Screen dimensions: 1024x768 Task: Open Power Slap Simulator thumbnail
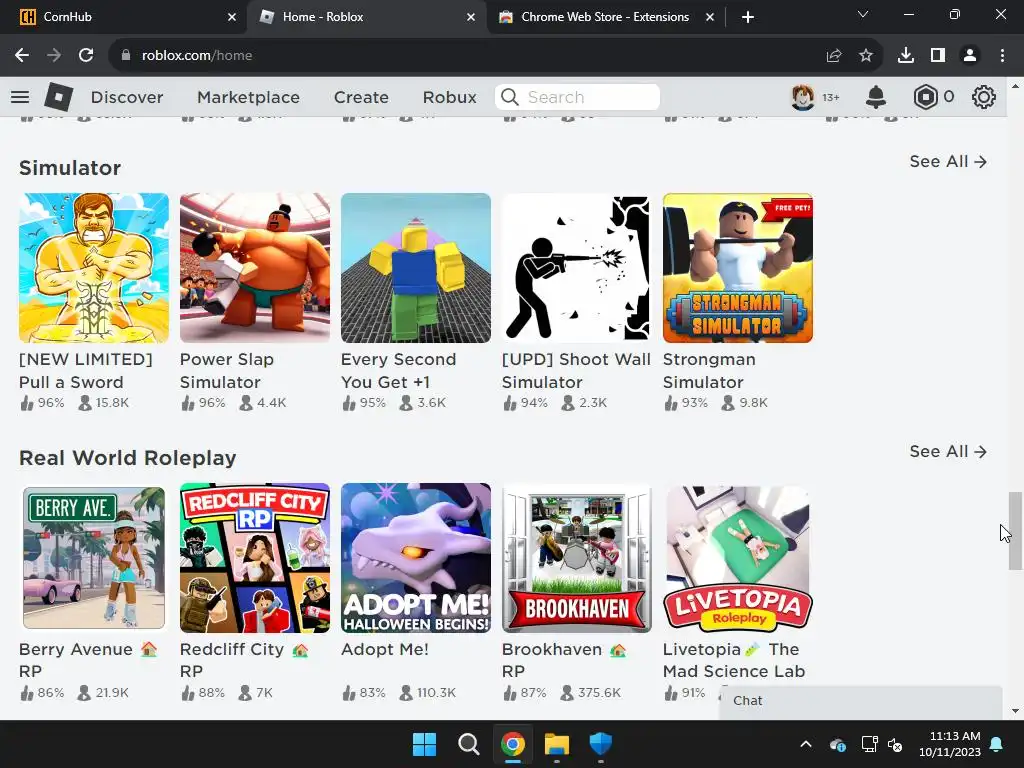[x=255, y=268]
